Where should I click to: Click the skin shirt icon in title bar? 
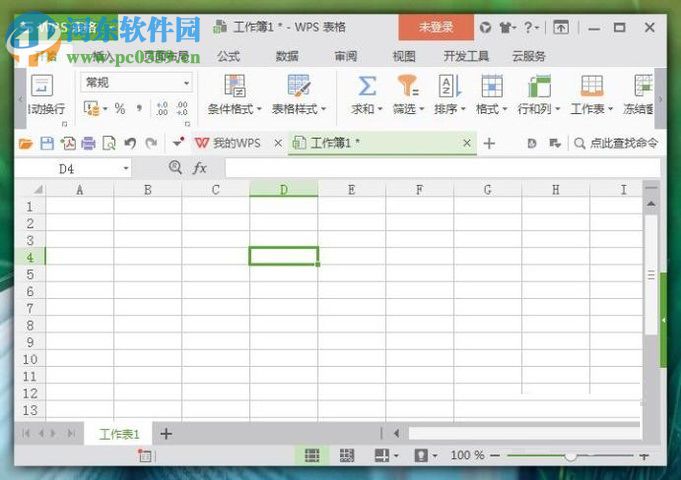click(505, 28)
